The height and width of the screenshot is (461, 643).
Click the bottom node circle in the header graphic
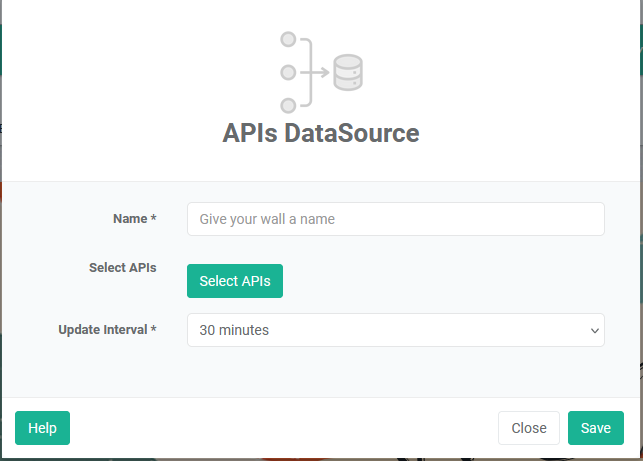point(288,105)
